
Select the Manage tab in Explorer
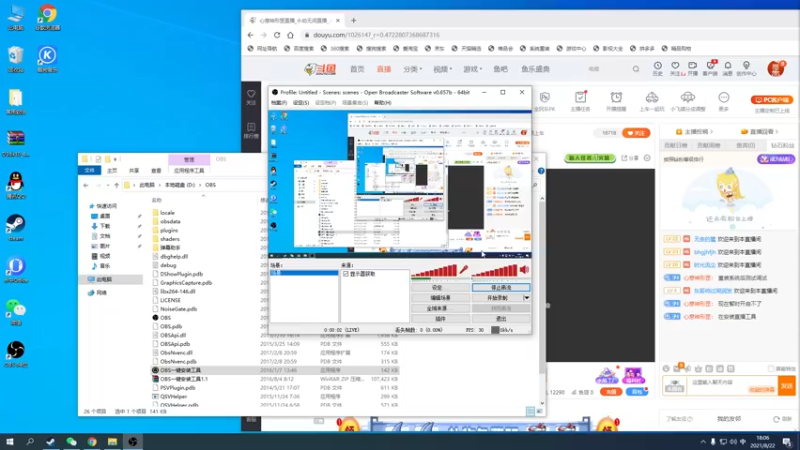coord(189,160)
